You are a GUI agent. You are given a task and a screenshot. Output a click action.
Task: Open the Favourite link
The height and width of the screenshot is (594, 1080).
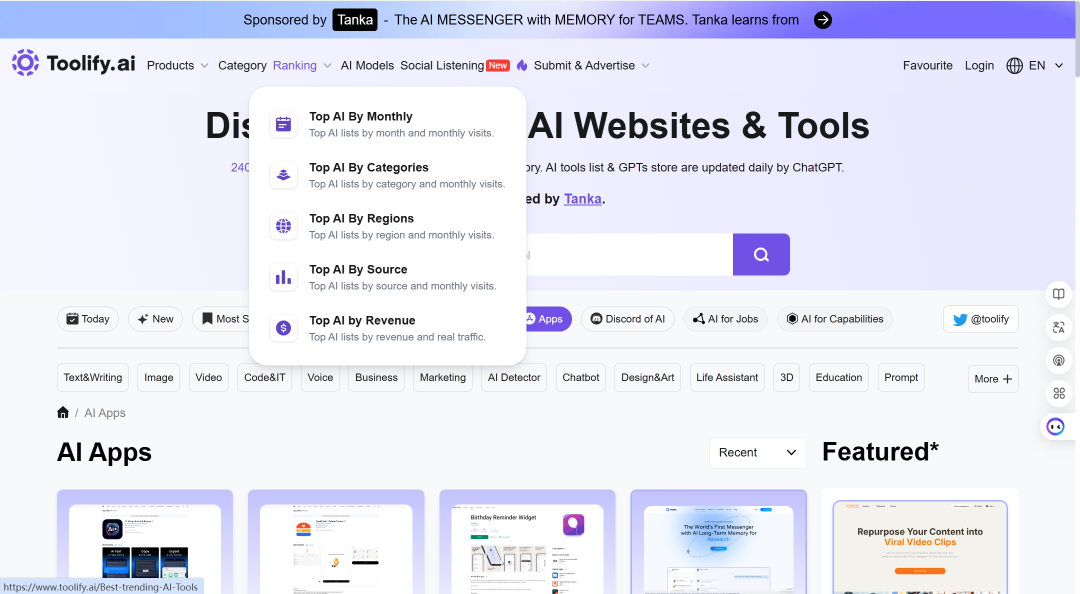point(928,65)
